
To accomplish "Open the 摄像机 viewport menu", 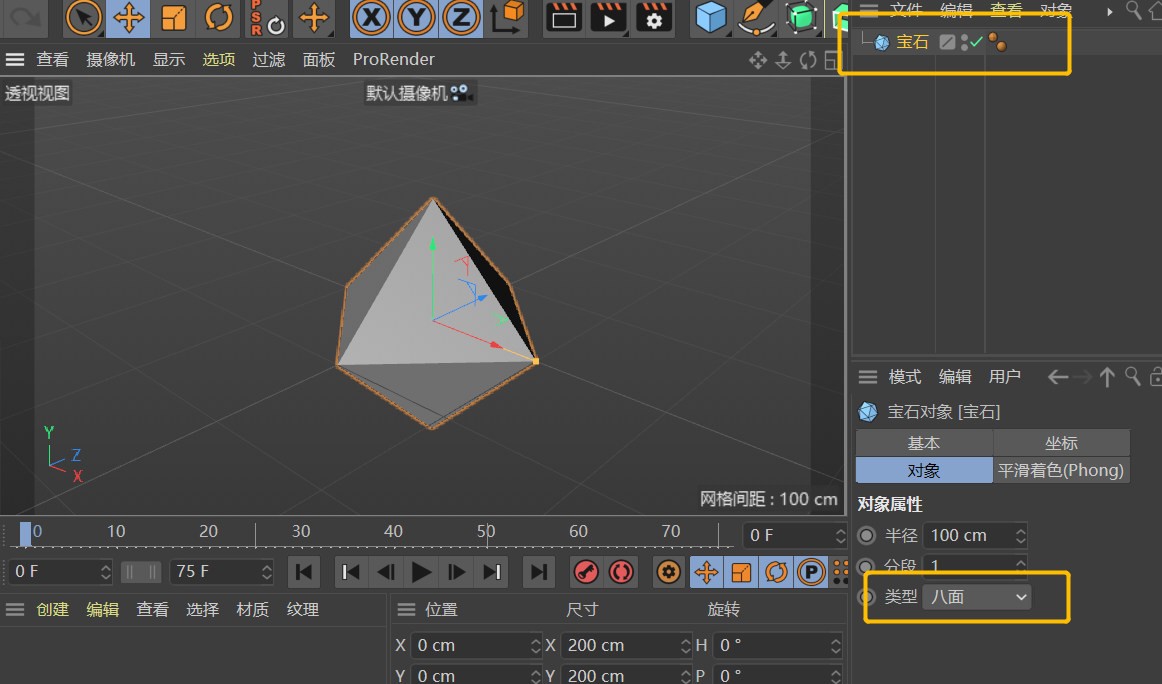I will click(x=110, y=59).
